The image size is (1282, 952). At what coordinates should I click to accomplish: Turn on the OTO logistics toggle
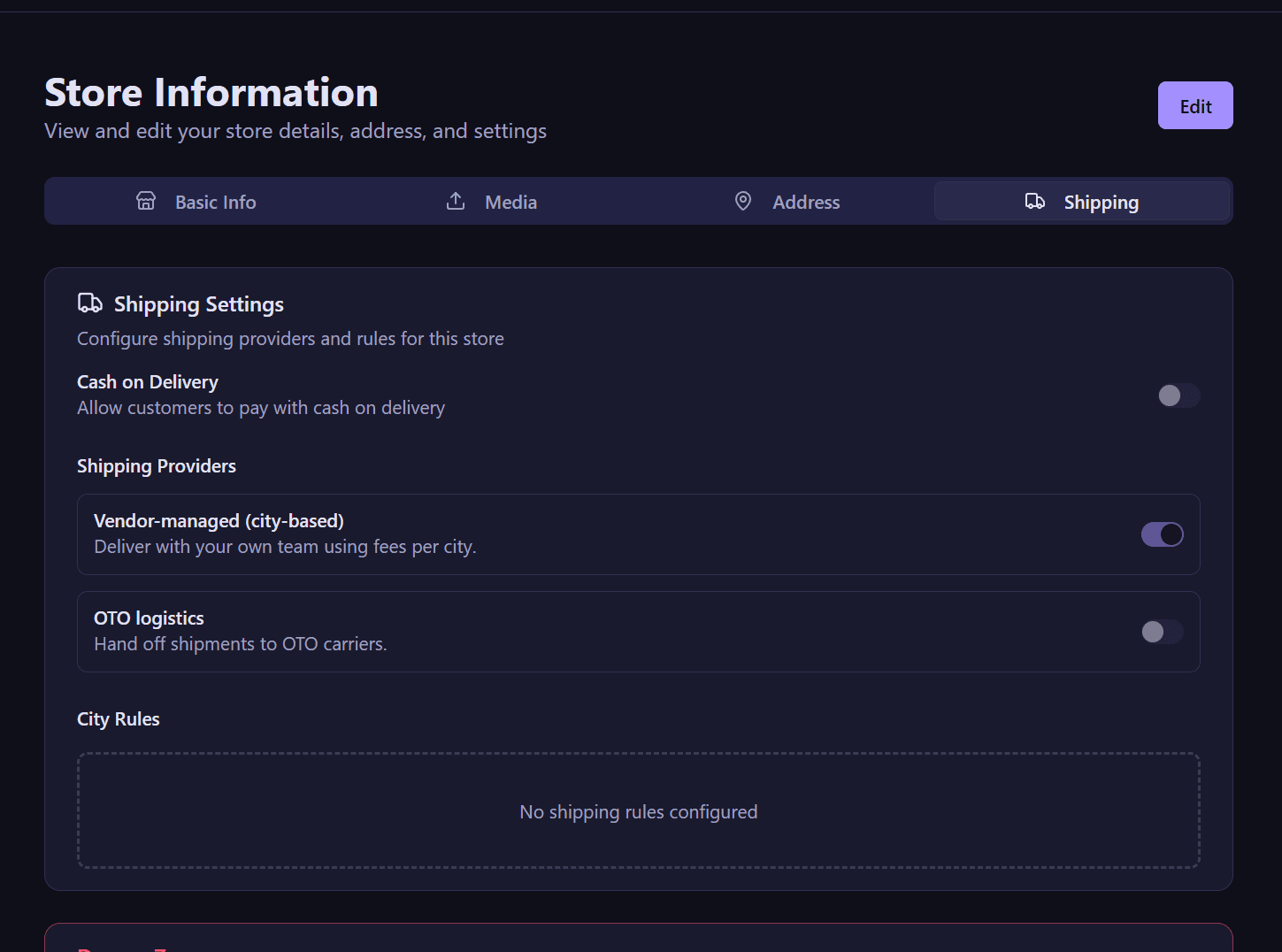pos(1163,632)
